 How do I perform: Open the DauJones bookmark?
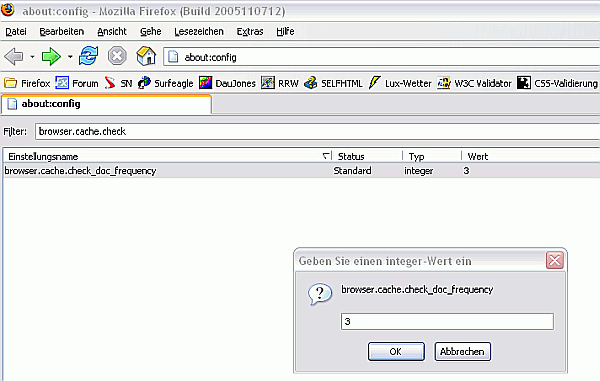pyautogui.click(x=227, y=83)
